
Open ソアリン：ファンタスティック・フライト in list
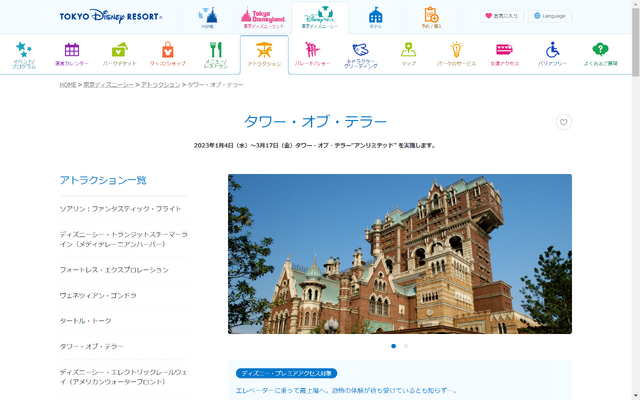click(x=120, y=209)
